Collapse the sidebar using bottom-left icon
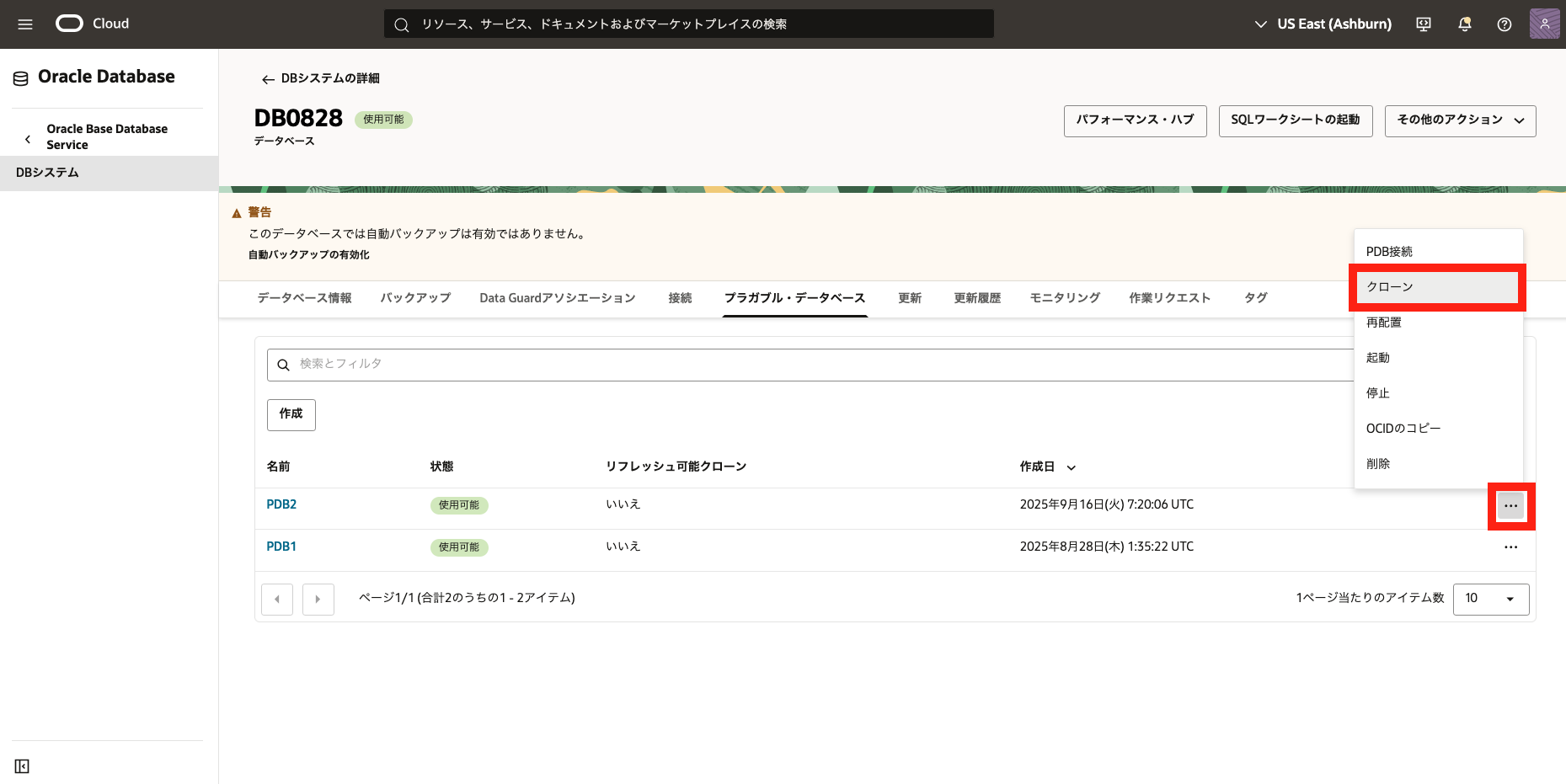Viewport: 1566px width, 784px height. pyautogui.click(x=22, y=766)
